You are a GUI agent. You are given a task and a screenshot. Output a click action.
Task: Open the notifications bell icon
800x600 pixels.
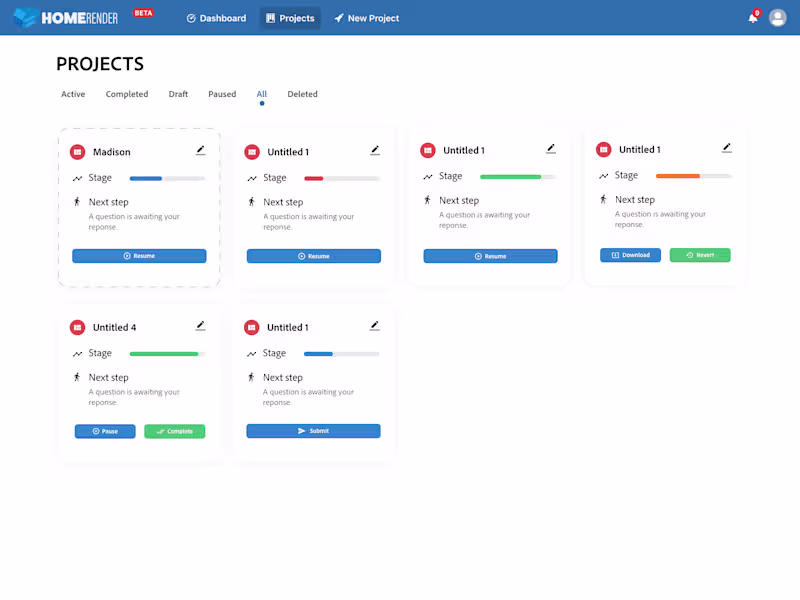(x=753, y=18)
